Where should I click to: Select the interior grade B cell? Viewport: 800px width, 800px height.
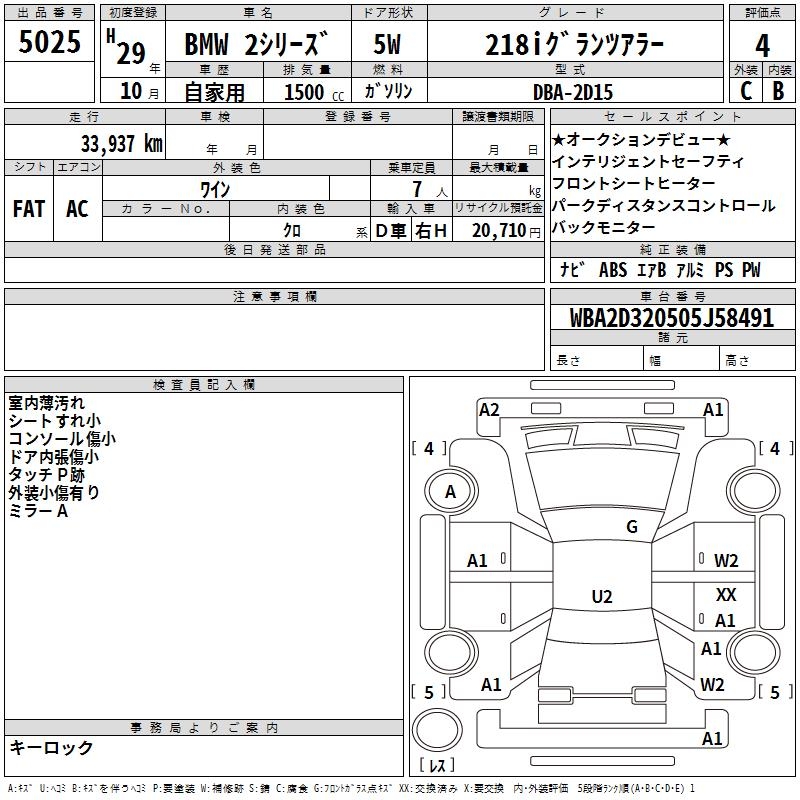pos(779,89)
